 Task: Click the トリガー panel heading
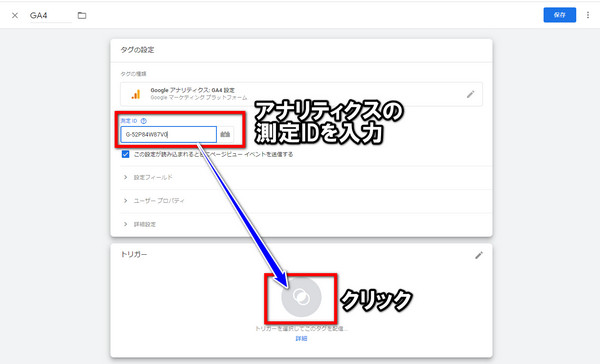tap(134, 255)
